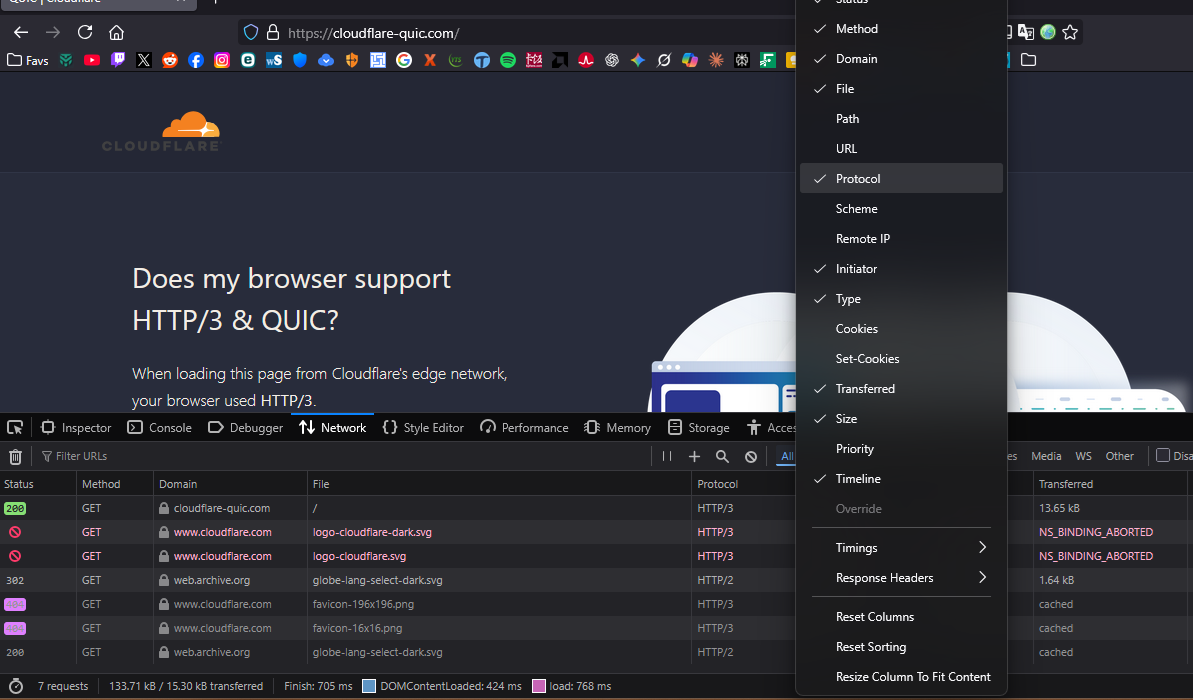
Task: Start performance analysis via stopwatch icon
Action: tap(16, 686)
